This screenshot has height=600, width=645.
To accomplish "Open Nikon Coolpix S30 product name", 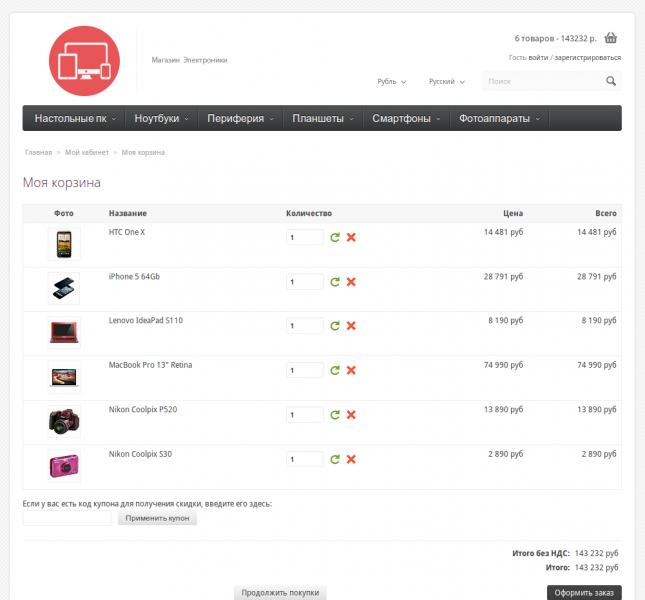I will tap(140, 454).
